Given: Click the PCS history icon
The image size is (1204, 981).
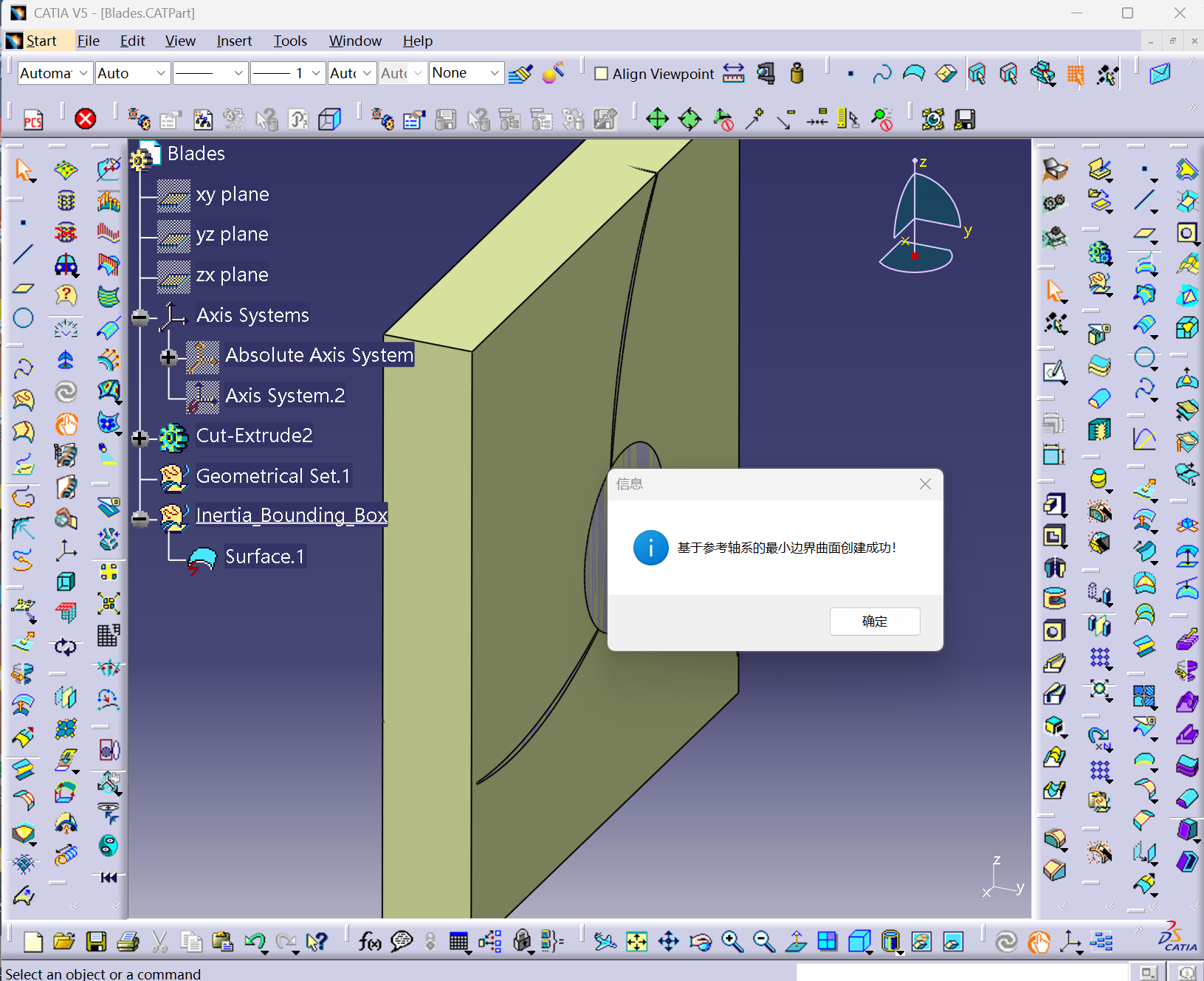Looking at the screenshot, I should click(33, 120).
